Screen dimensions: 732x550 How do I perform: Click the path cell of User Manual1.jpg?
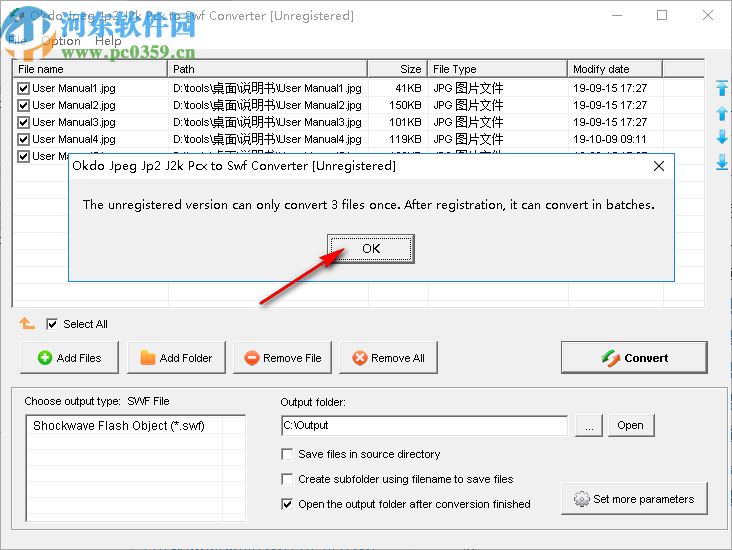pos(267,88)
